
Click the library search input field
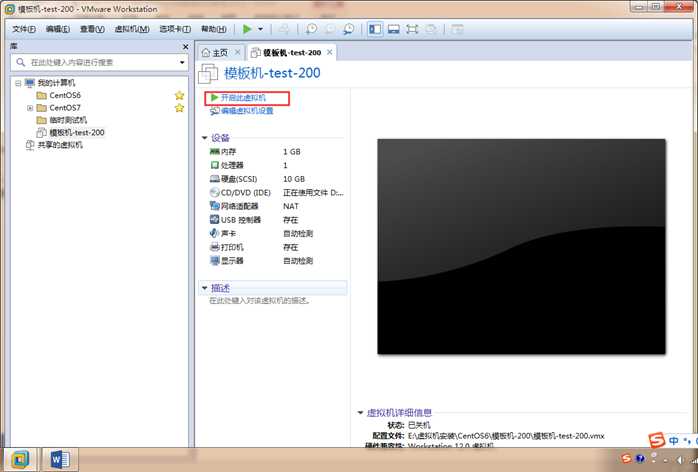[98, 62]
